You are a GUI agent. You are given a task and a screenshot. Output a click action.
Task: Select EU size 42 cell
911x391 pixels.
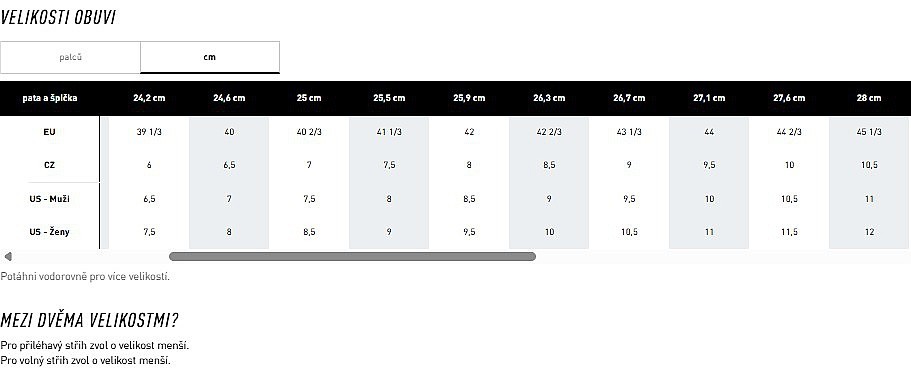tap(469, 132)
